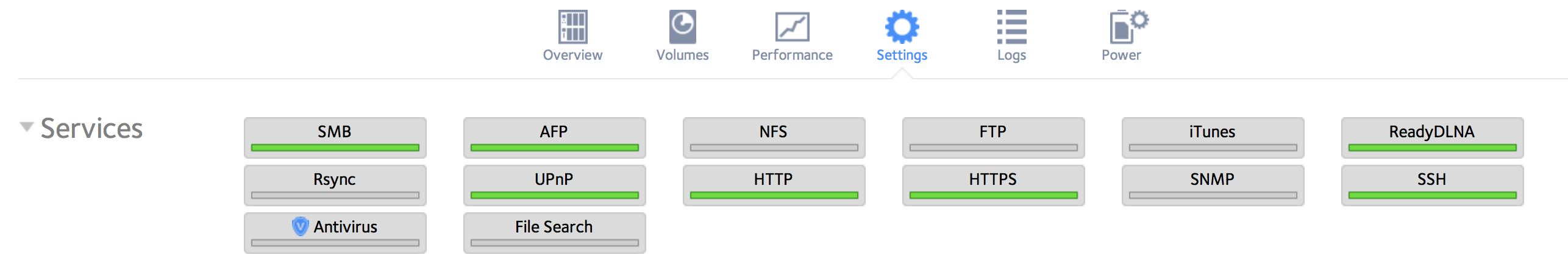The width and height of the screenshot is (1568, 277).
Task: Collapse the Services section triangle
Action: pyautogui.click(x=26, y=127)
